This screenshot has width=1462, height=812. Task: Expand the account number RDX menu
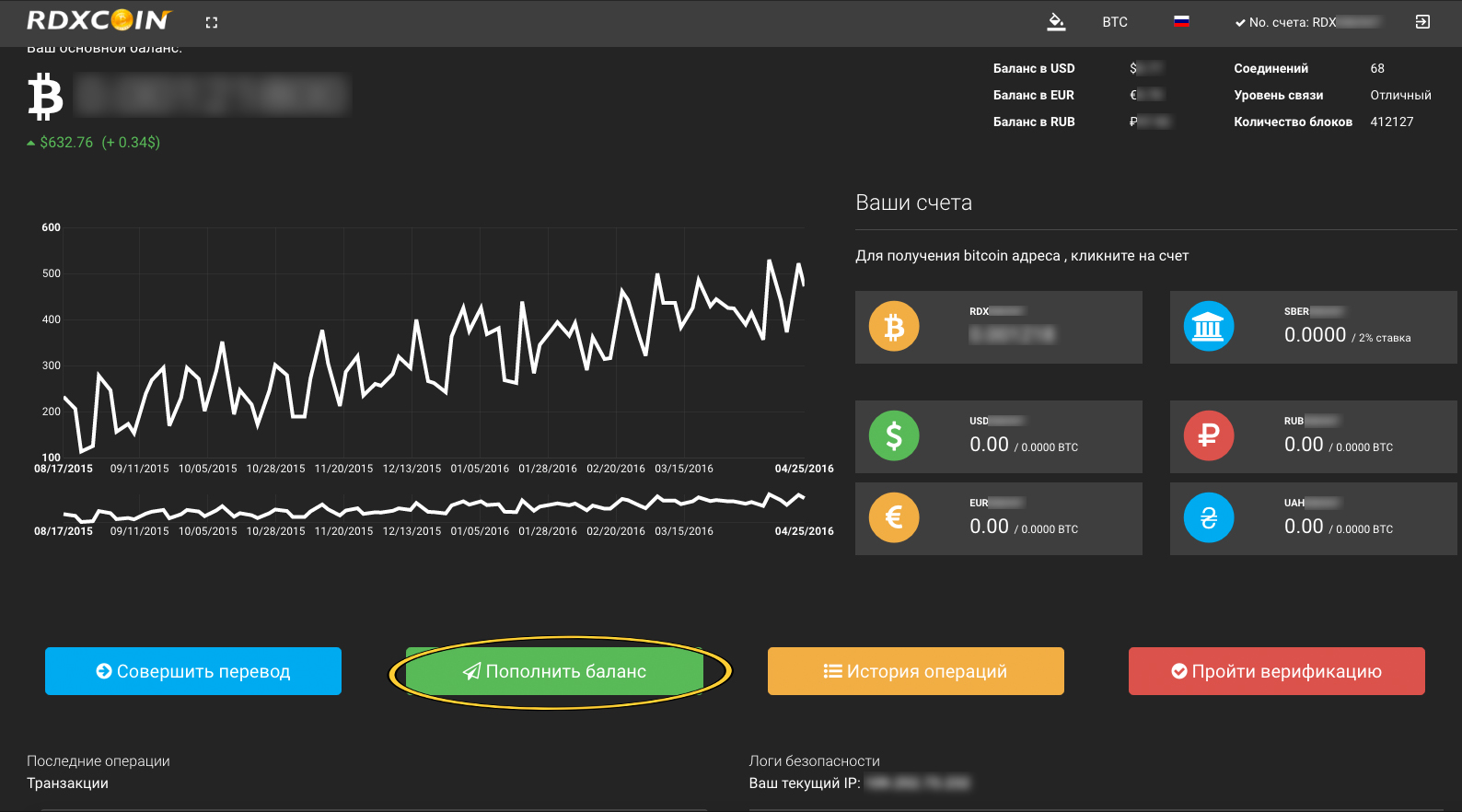tap(1306, 22)
